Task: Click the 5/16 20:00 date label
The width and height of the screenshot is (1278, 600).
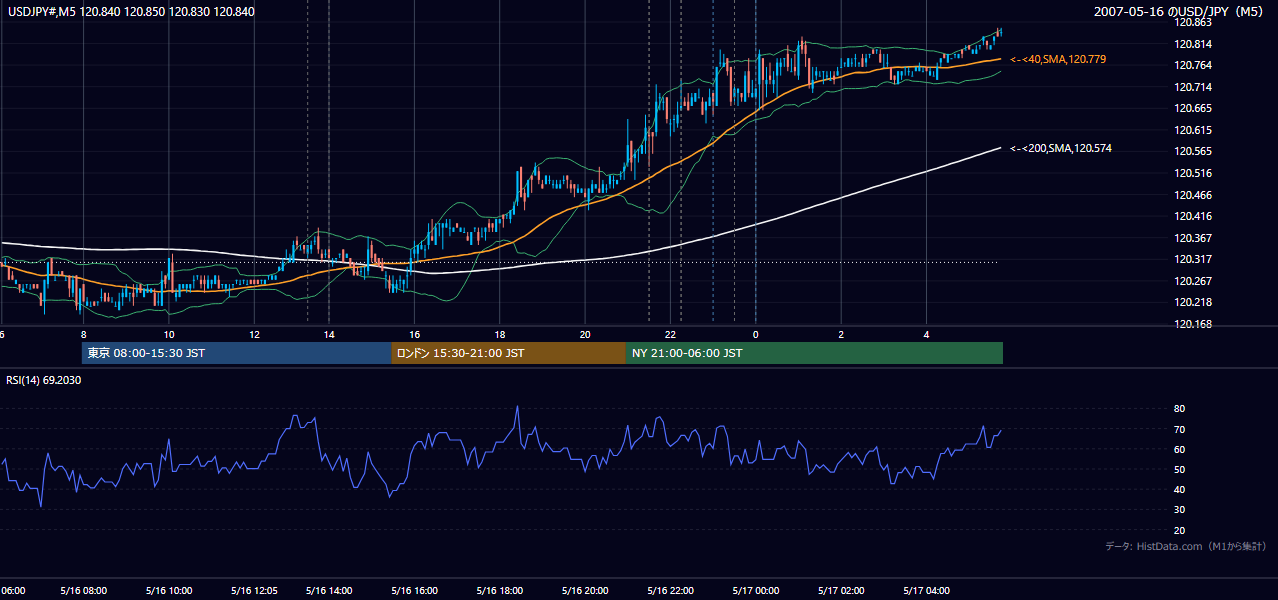Action: coord(584,591)
